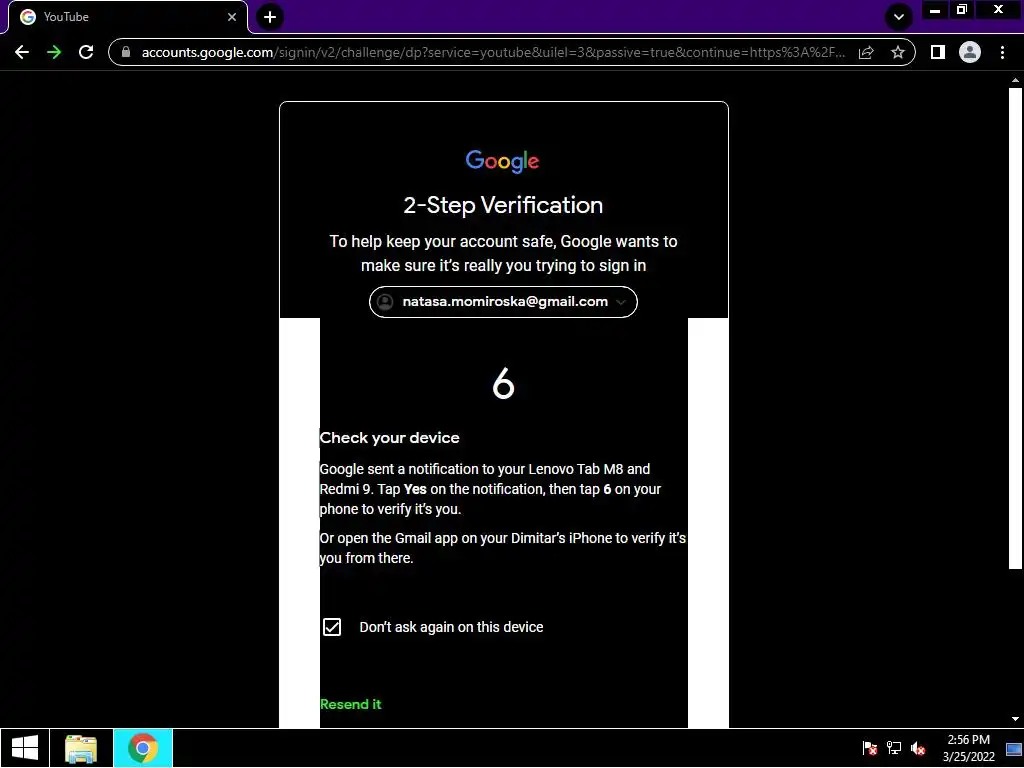View site info via lock icon
1024x768 pixels.
(x=126, y=52)
